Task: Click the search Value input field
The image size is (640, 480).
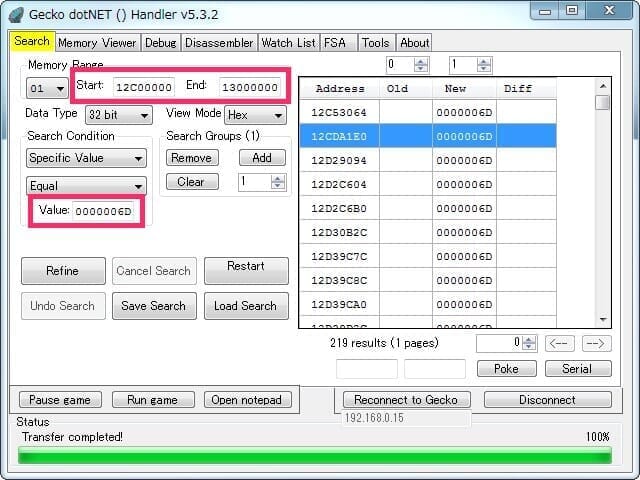Action: tap(105, 211)
